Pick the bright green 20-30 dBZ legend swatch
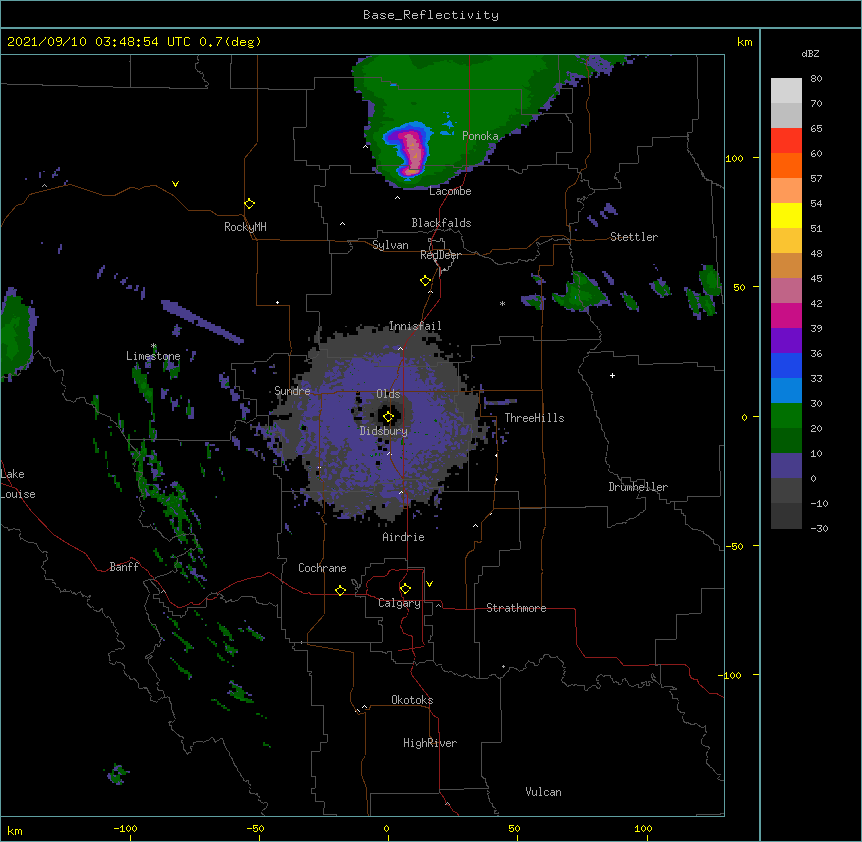The height and width of the screenshot is (842, 862). [786, 416]
